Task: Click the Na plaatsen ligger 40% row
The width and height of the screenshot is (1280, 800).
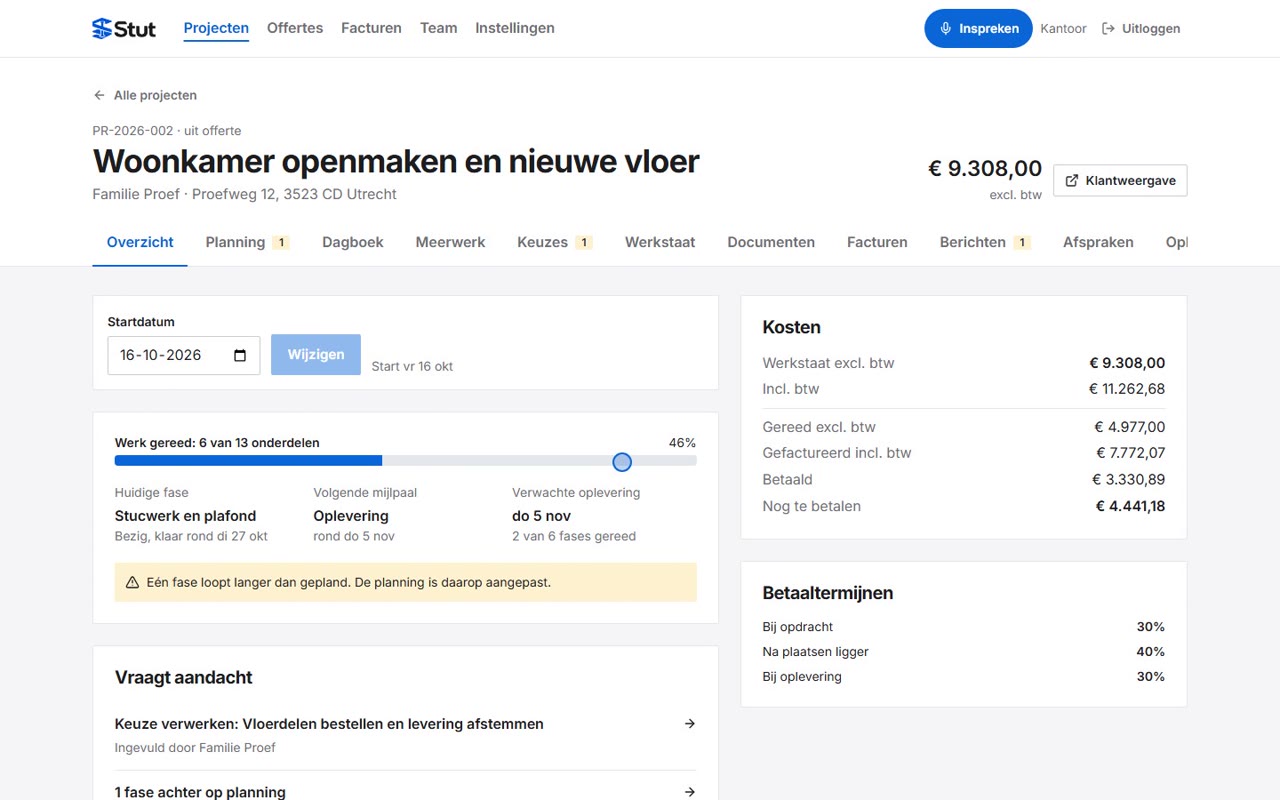Action: [x=964, y=652]
